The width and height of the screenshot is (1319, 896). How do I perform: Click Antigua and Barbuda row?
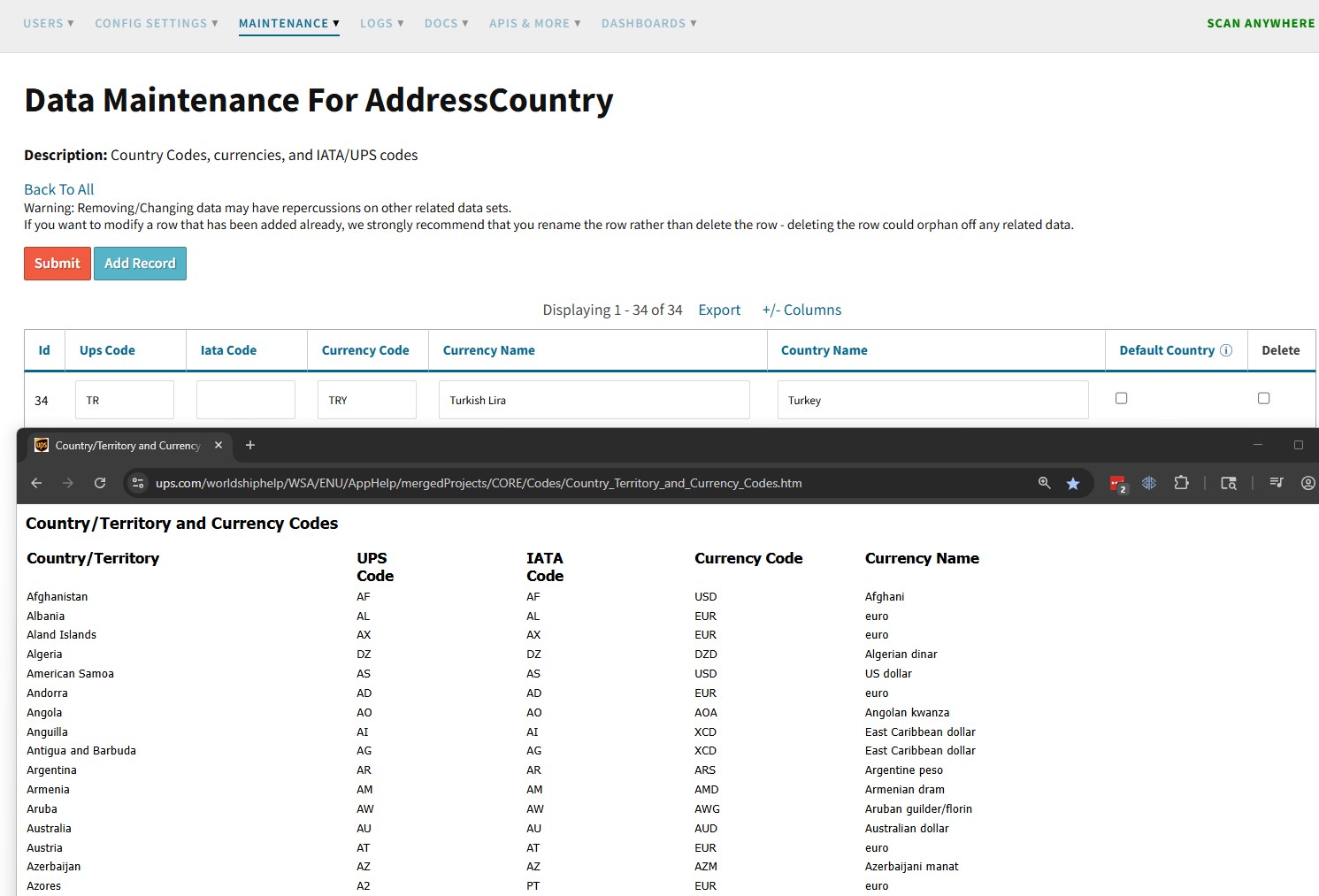(x=81, y=751)
